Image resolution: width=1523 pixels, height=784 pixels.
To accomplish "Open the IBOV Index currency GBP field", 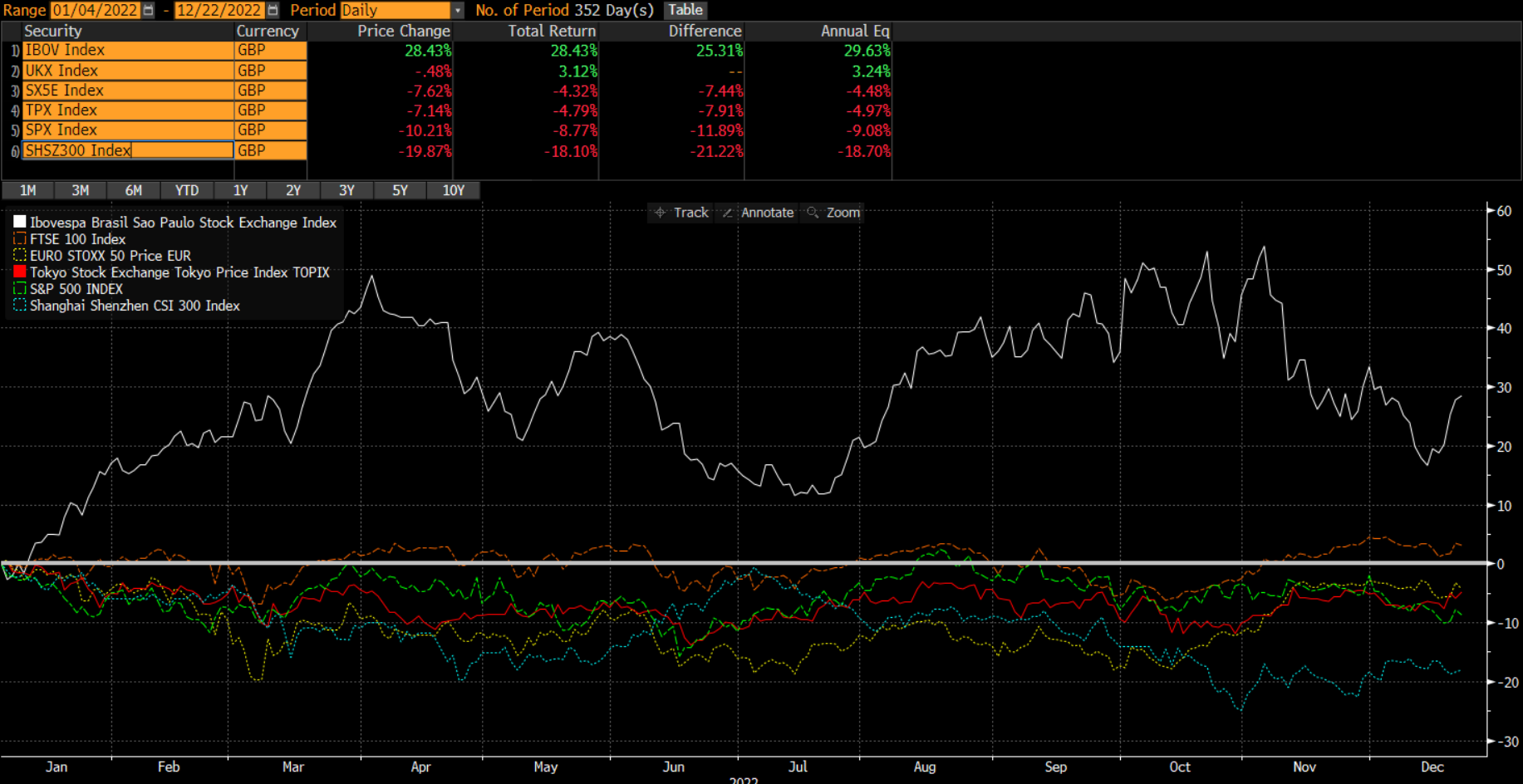I will pos(271,50).
